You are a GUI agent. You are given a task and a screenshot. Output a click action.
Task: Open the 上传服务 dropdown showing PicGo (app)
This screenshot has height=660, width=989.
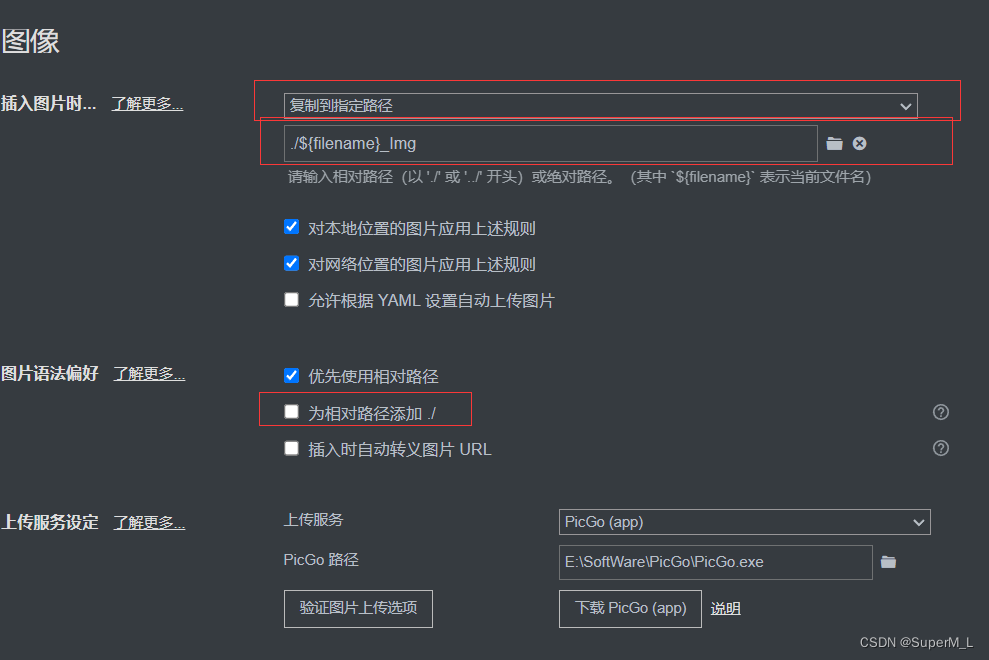pyautogui.click(x=744, y=522)
